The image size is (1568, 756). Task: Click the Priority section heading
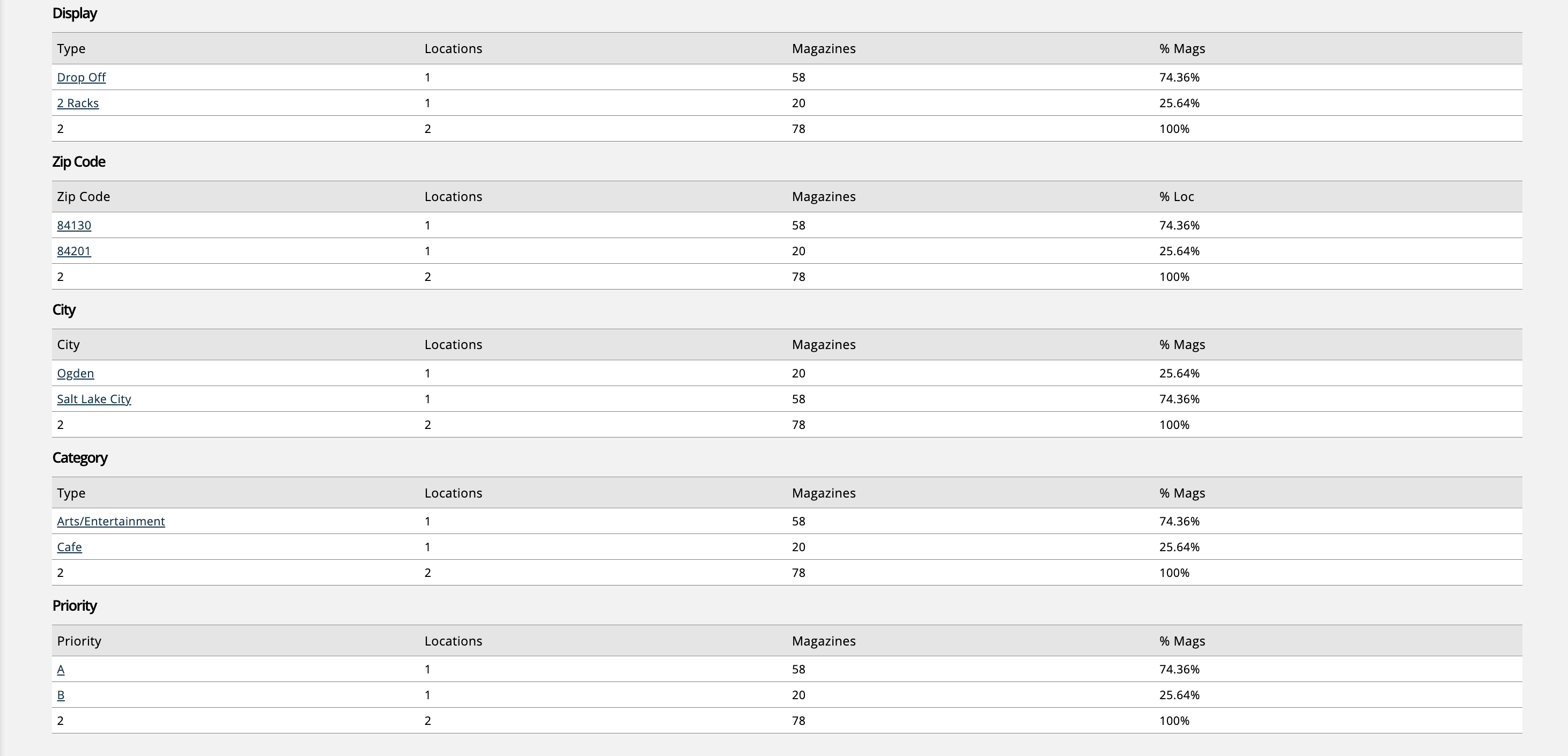[74, 606]
